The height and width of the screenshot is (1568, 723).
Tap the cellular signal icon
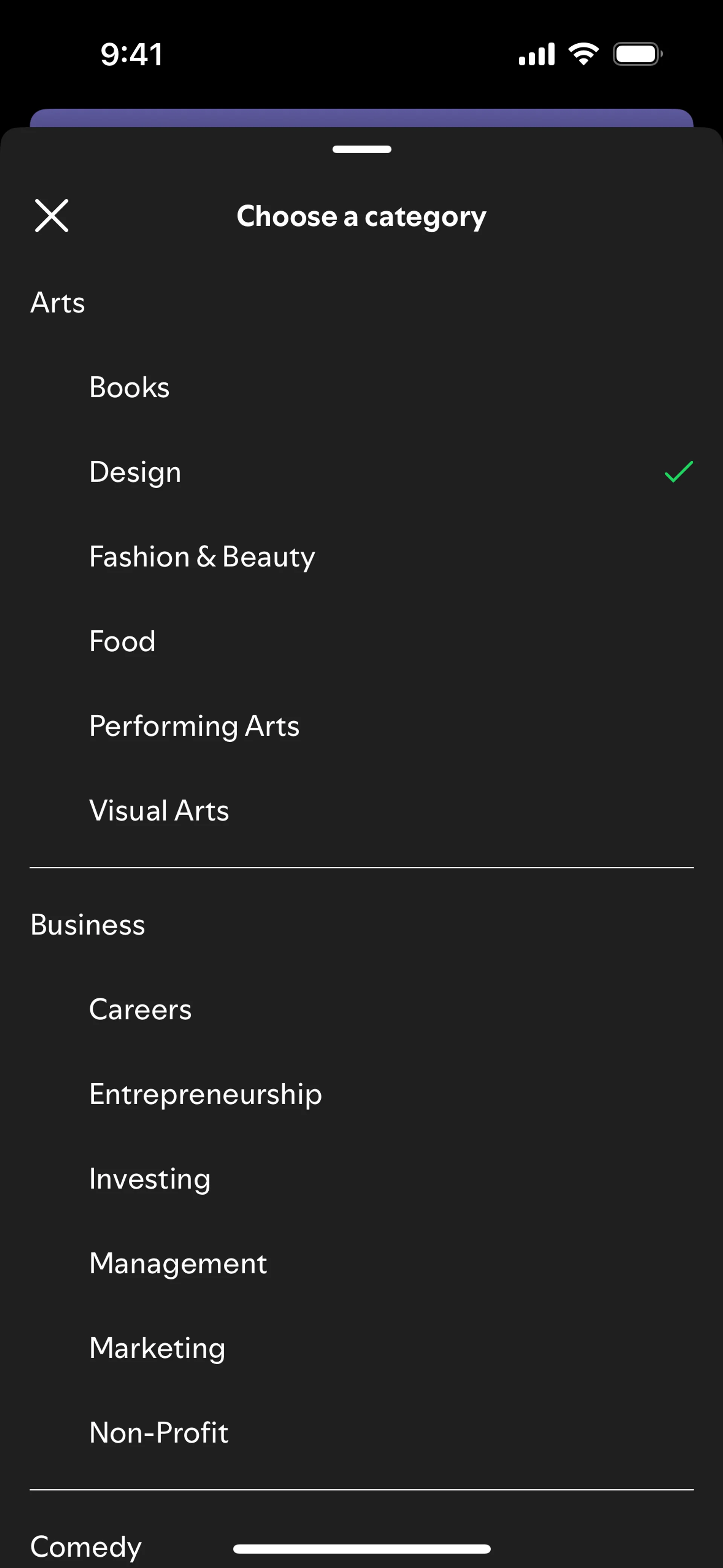tap(536, 54)
